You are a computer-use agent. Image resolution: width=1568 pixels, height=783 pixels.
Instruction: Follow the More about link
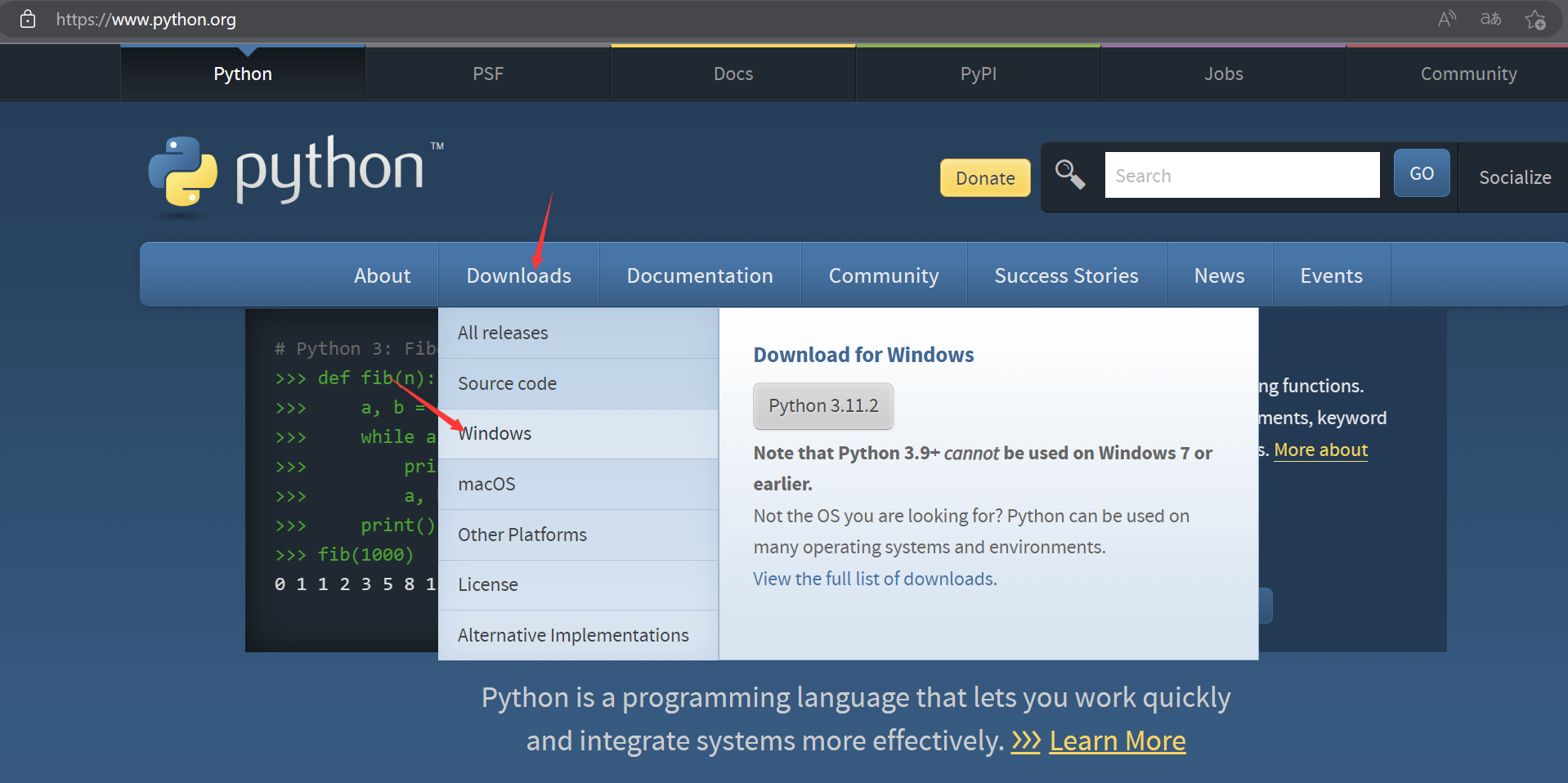click(x=1320, y=450)
